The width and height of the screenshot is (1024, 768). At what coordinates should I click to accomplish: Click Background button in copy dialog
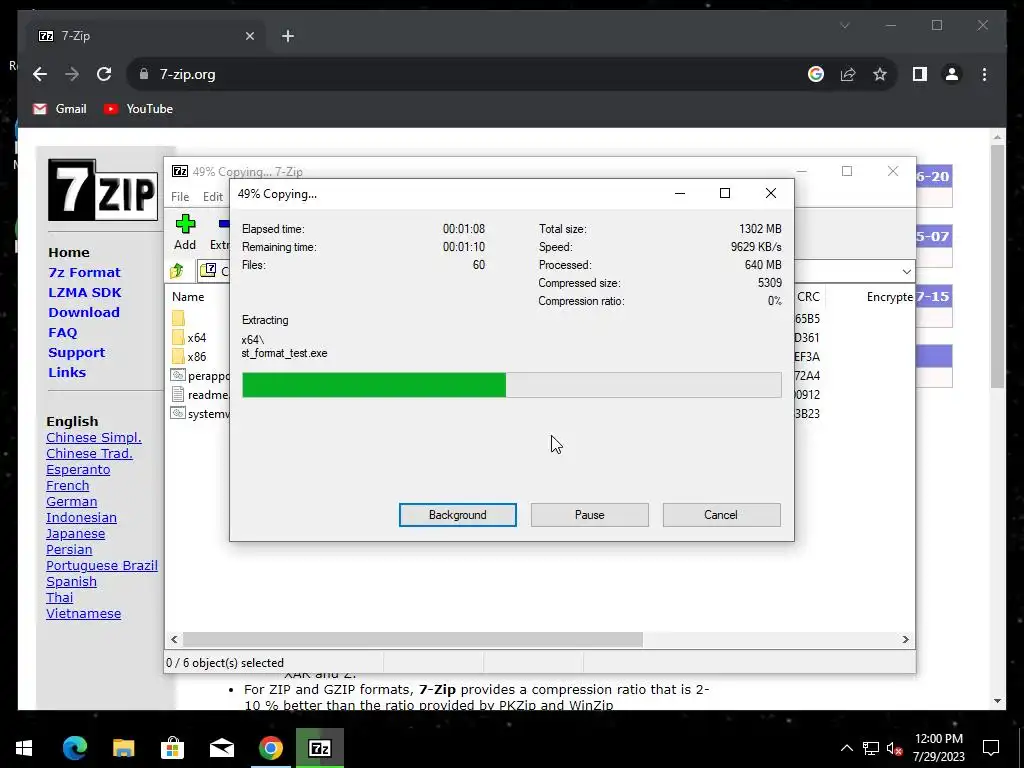pyautogui.click(x=458, y=515)
